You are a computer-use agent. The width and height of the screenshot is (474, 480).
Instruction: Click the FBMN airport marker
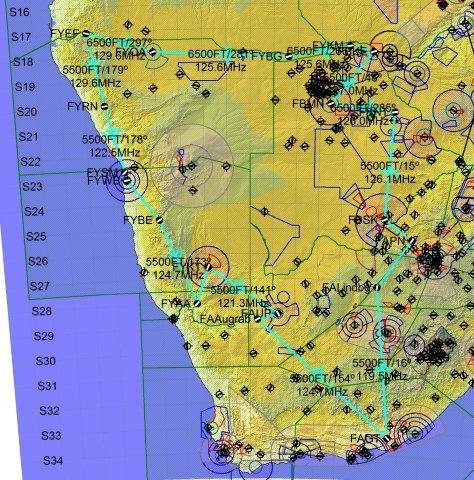330,104
